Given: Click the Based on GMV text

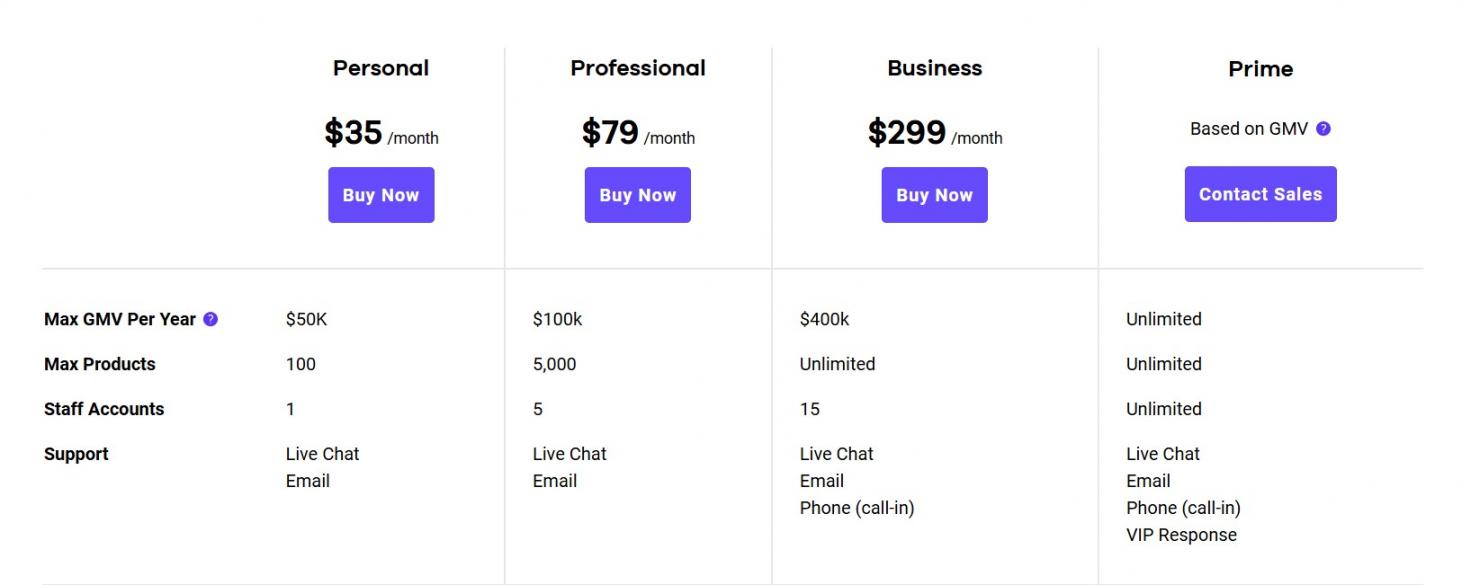Looking at the screenshot, I should [x=1248, y=129].
